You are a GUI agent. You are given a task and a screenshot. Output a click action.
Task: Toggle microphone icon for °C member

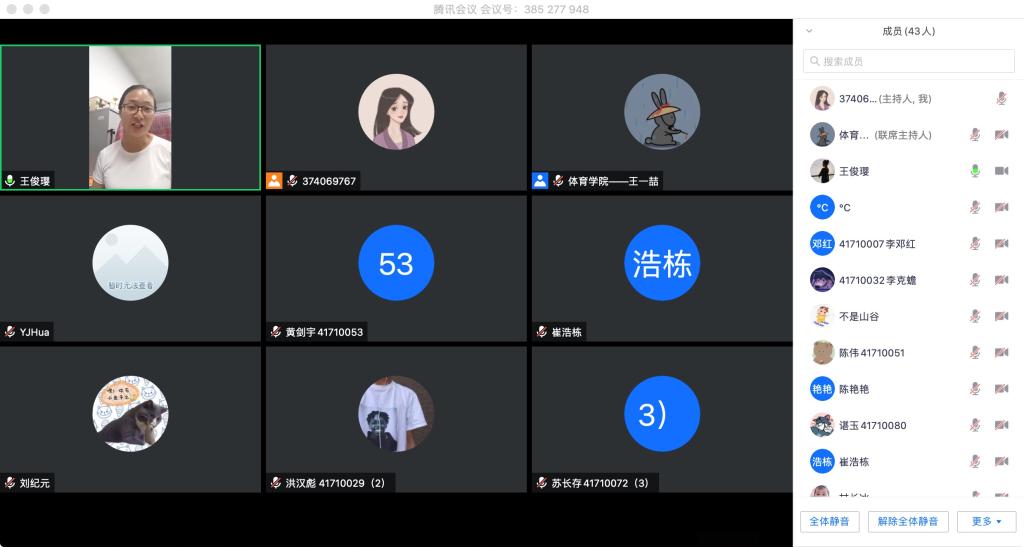974,207
